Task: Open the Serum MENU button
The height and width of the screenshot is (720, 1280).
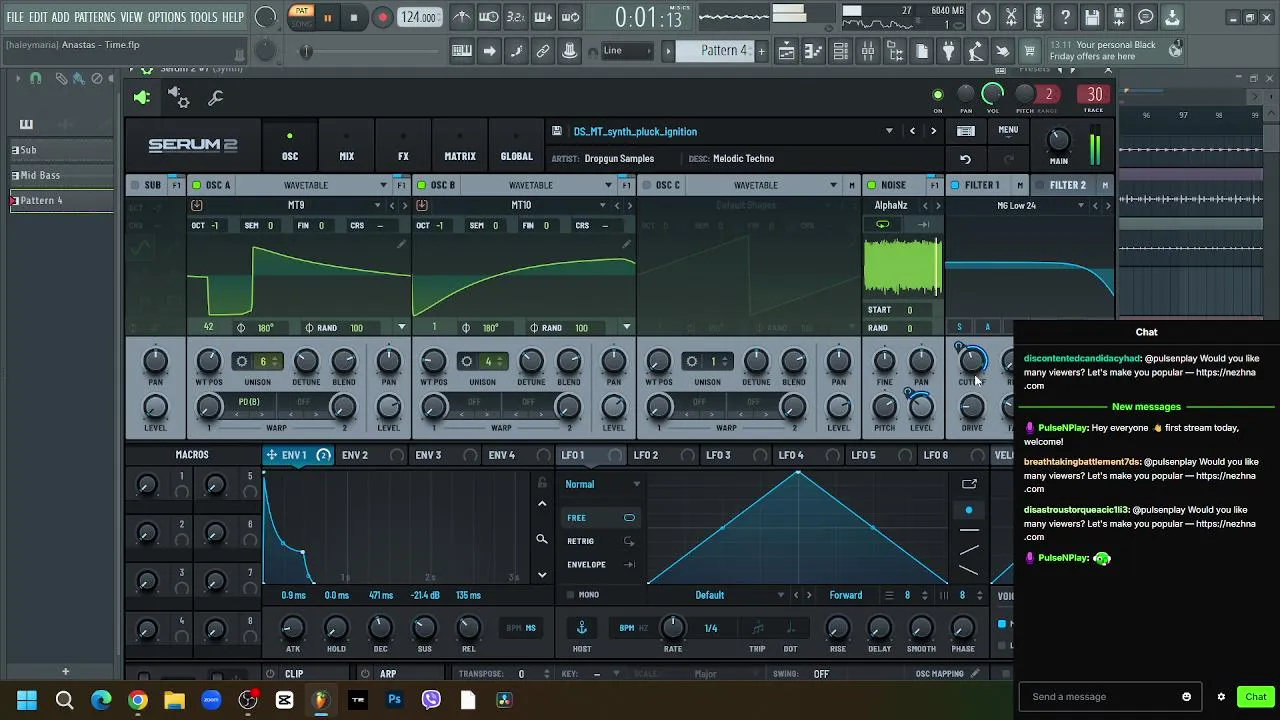Action: [x=1008, y=130]
